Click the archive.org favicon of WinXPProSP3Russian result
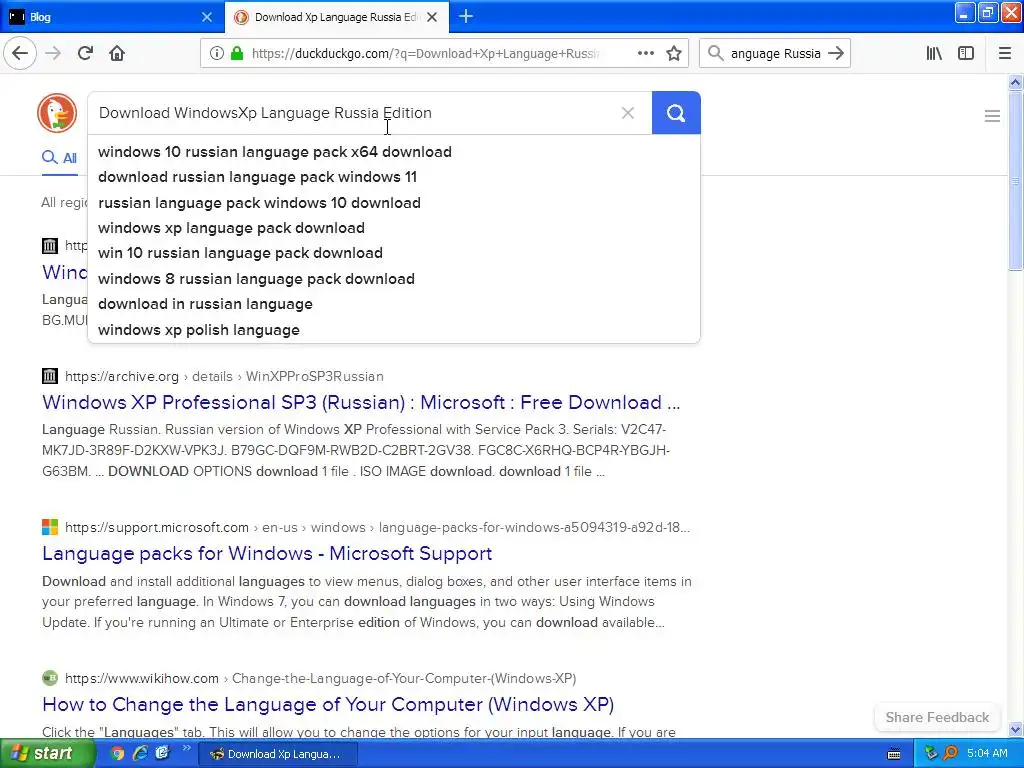Screen dimensions: 1024x768 click(50, 376)
